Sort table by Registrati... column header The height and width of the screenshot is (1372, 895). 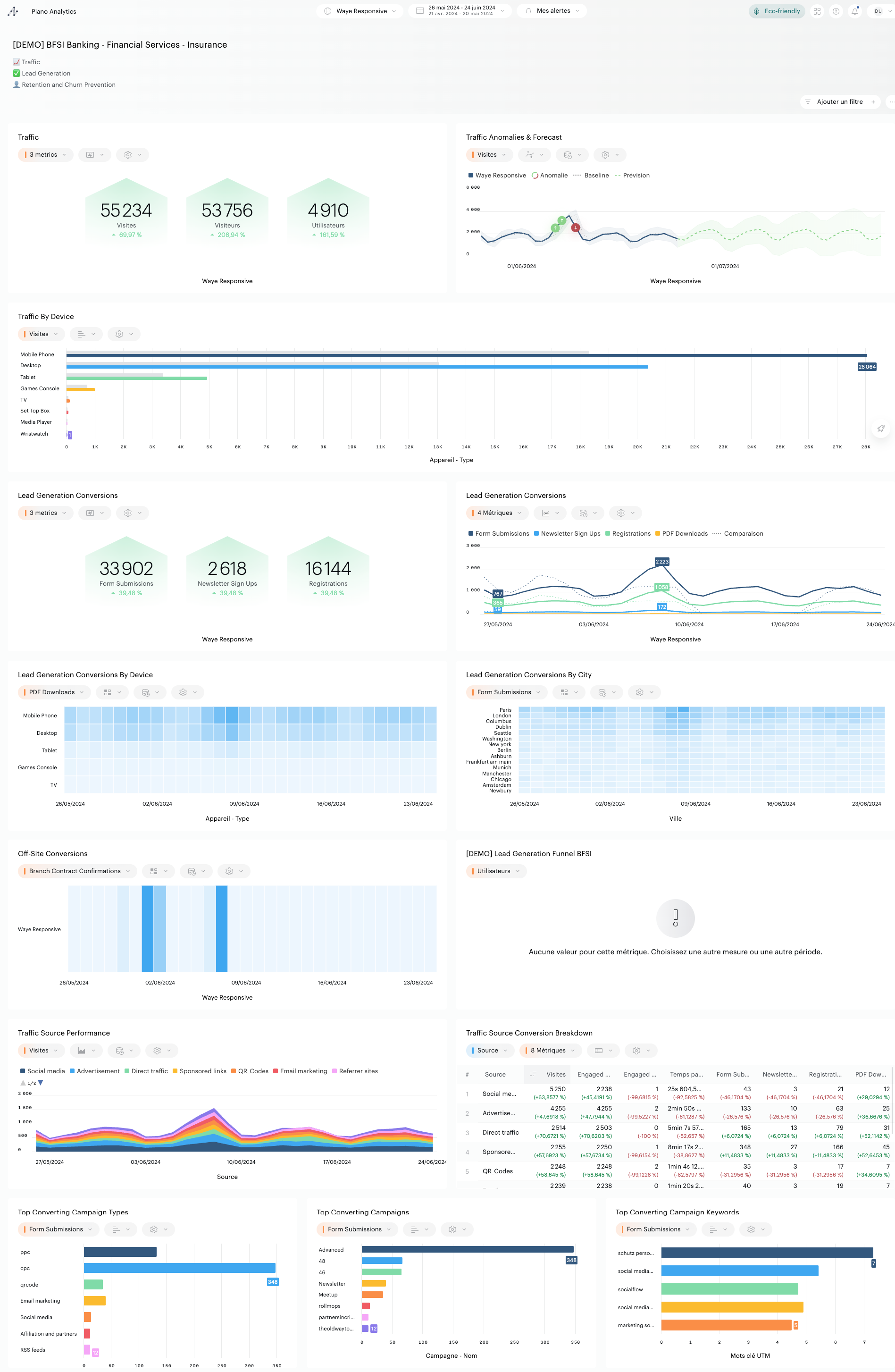[x=825, y=1075]
